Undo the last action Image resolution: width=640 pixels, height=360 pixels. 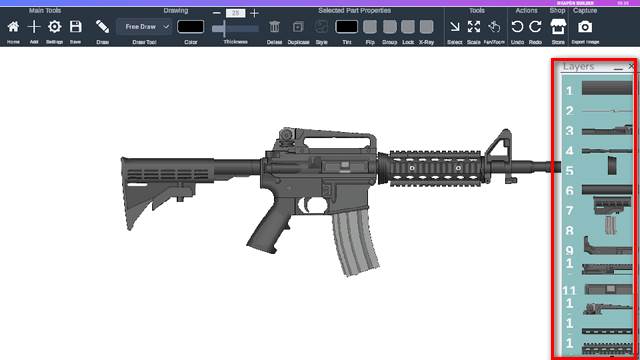[517, 27]
